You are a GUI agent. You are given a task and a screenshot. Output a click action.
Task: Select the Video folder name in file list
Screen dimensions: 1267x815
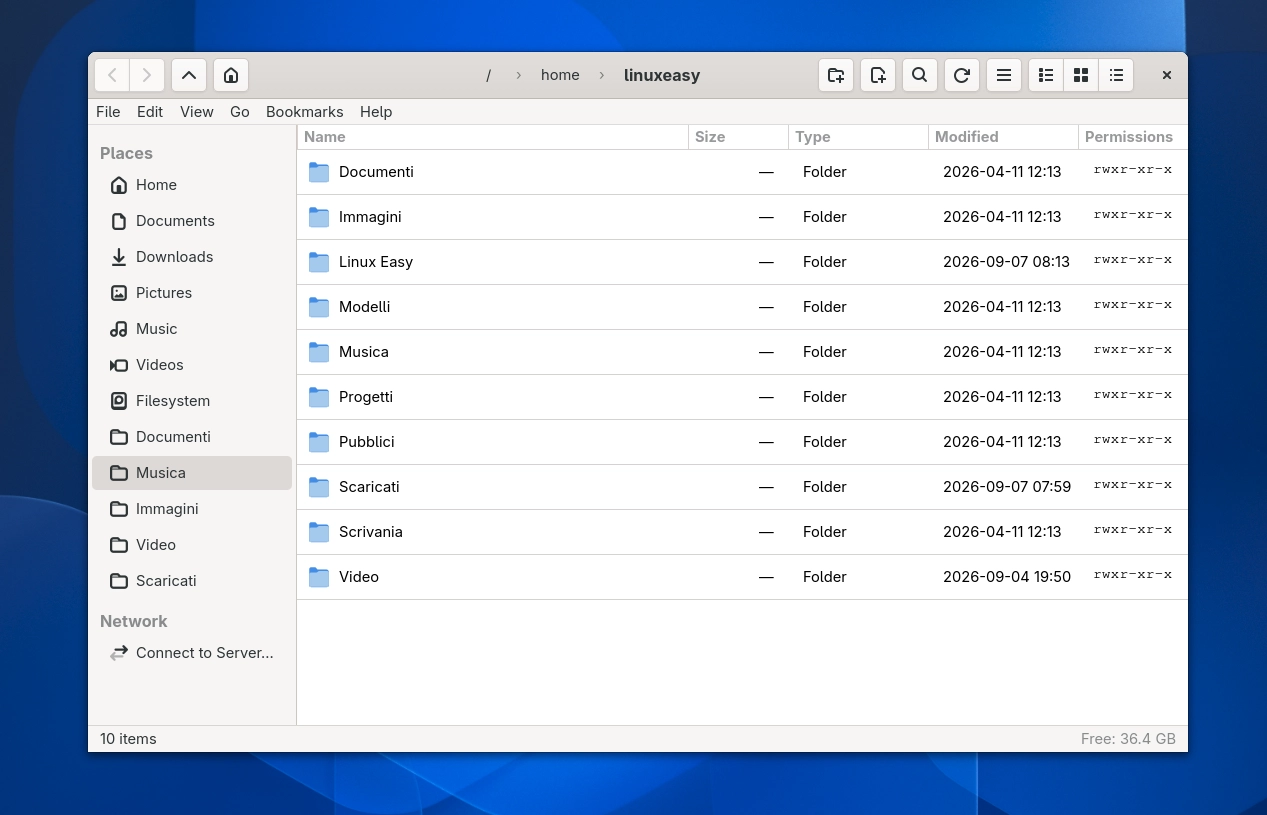(x=359, y=577)
